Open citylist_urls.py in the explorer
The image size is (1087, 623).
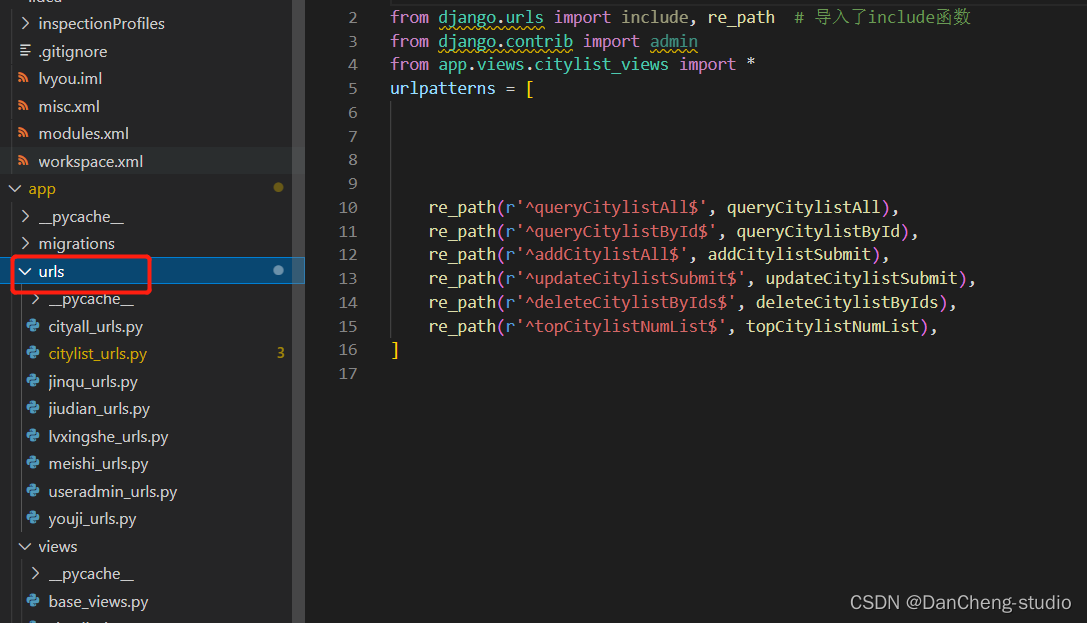click(97, 354)
